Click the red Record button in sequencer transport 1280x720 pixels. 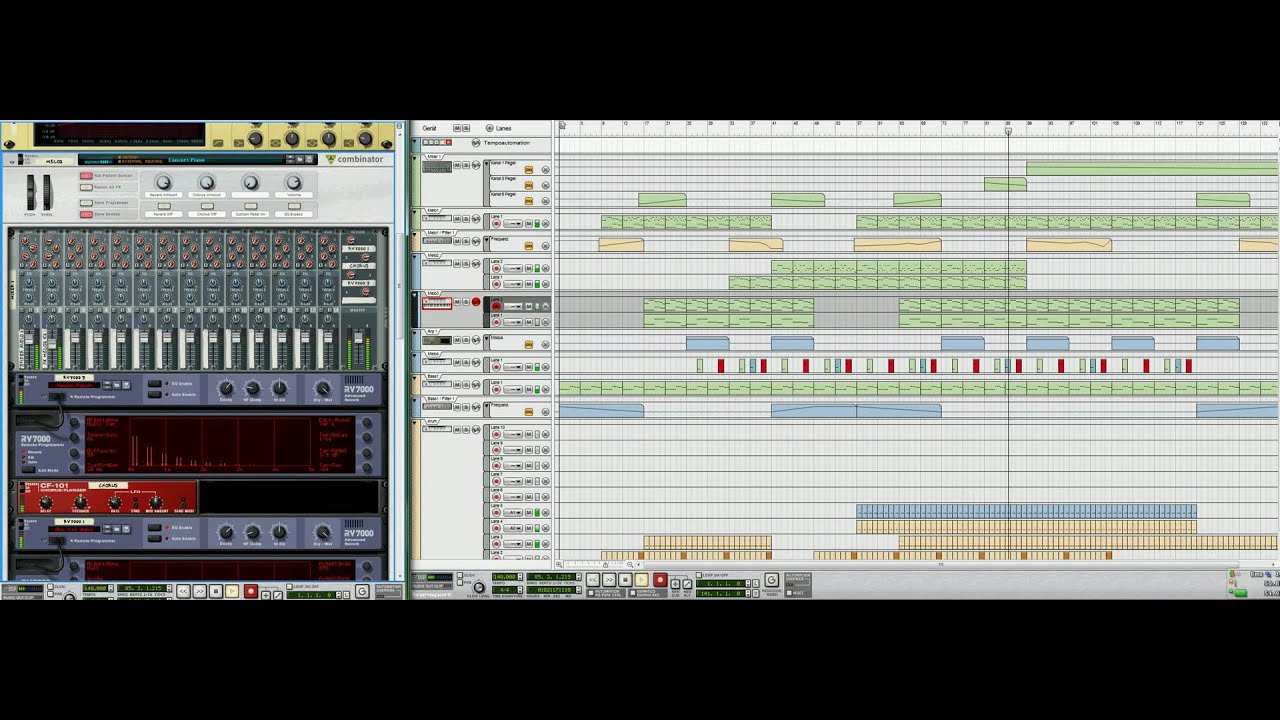(x=660, y=579)
